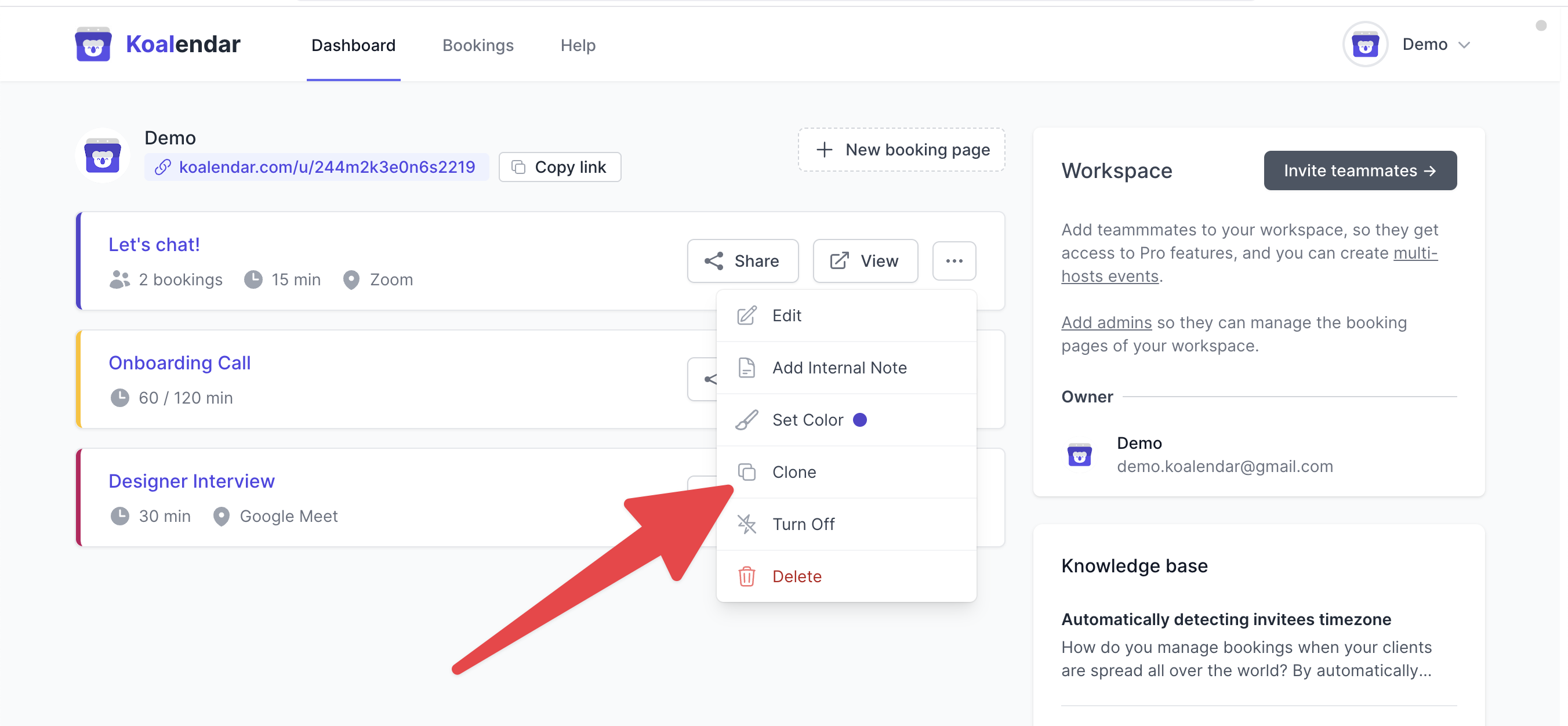Click the 2 bookings count text
Screen dimensions: 1568x726
point(180,279)
